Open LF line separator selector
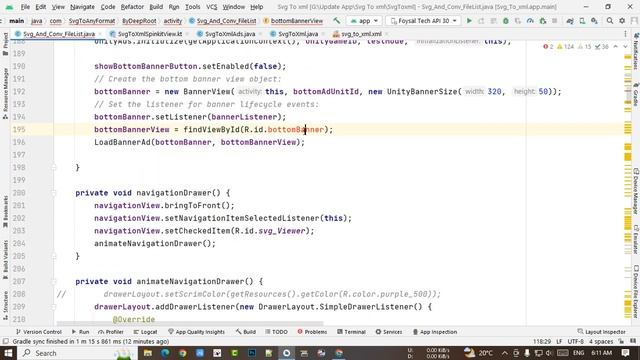 click(x=559, y=341)
